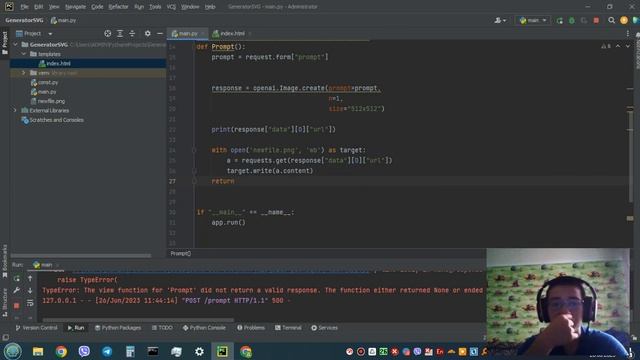
Task: Toggle the Bookmarks side tool window stripe
Action: click(x=4, y=261)
